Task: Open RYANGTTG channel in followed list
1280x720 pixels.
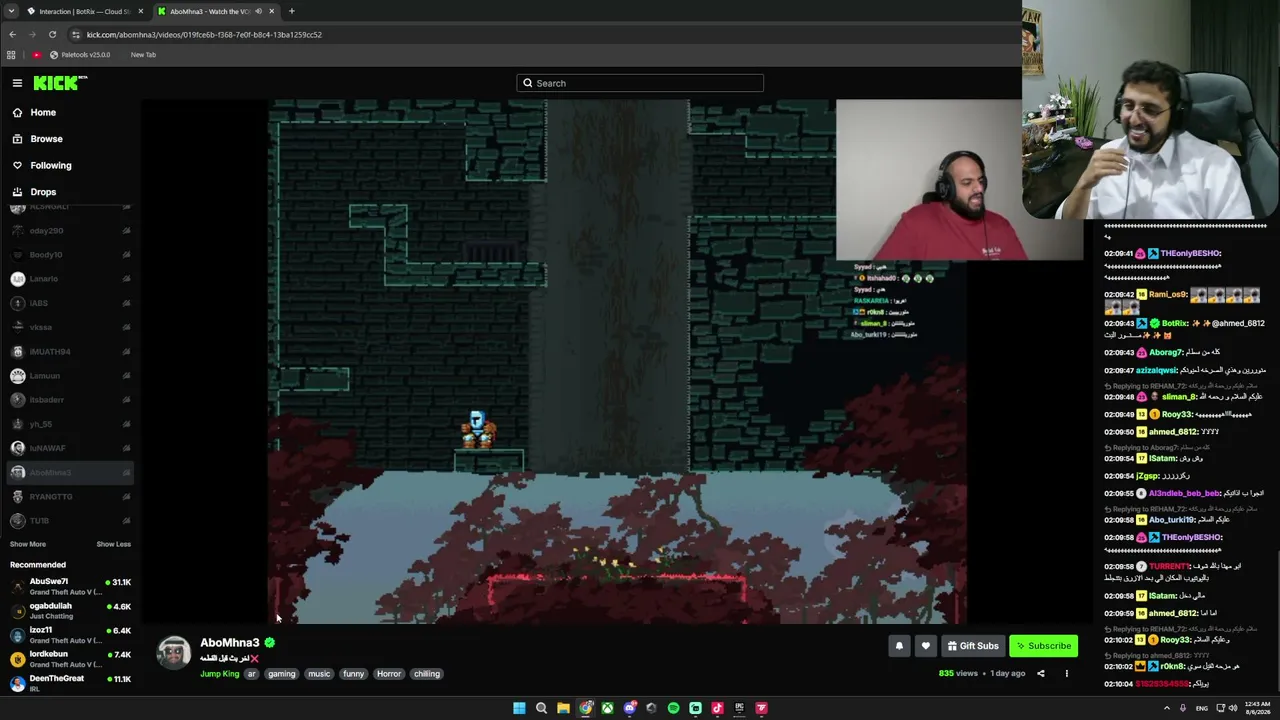Action: coord(70,496)
